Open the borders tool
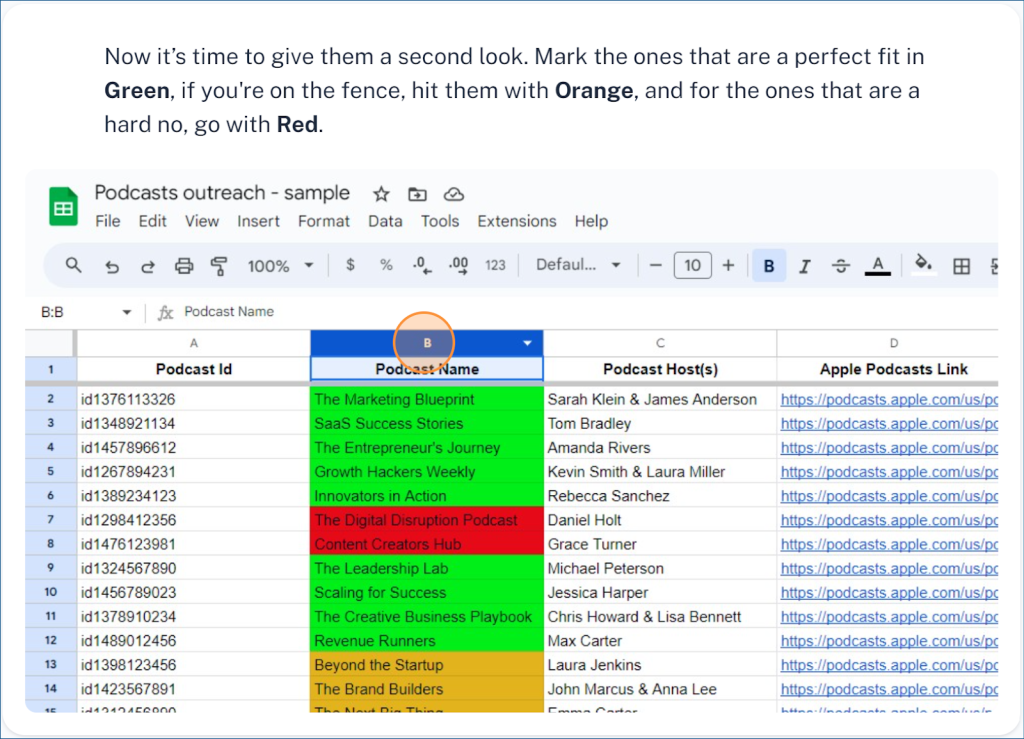1024x739 pixels. click(961, 266)
